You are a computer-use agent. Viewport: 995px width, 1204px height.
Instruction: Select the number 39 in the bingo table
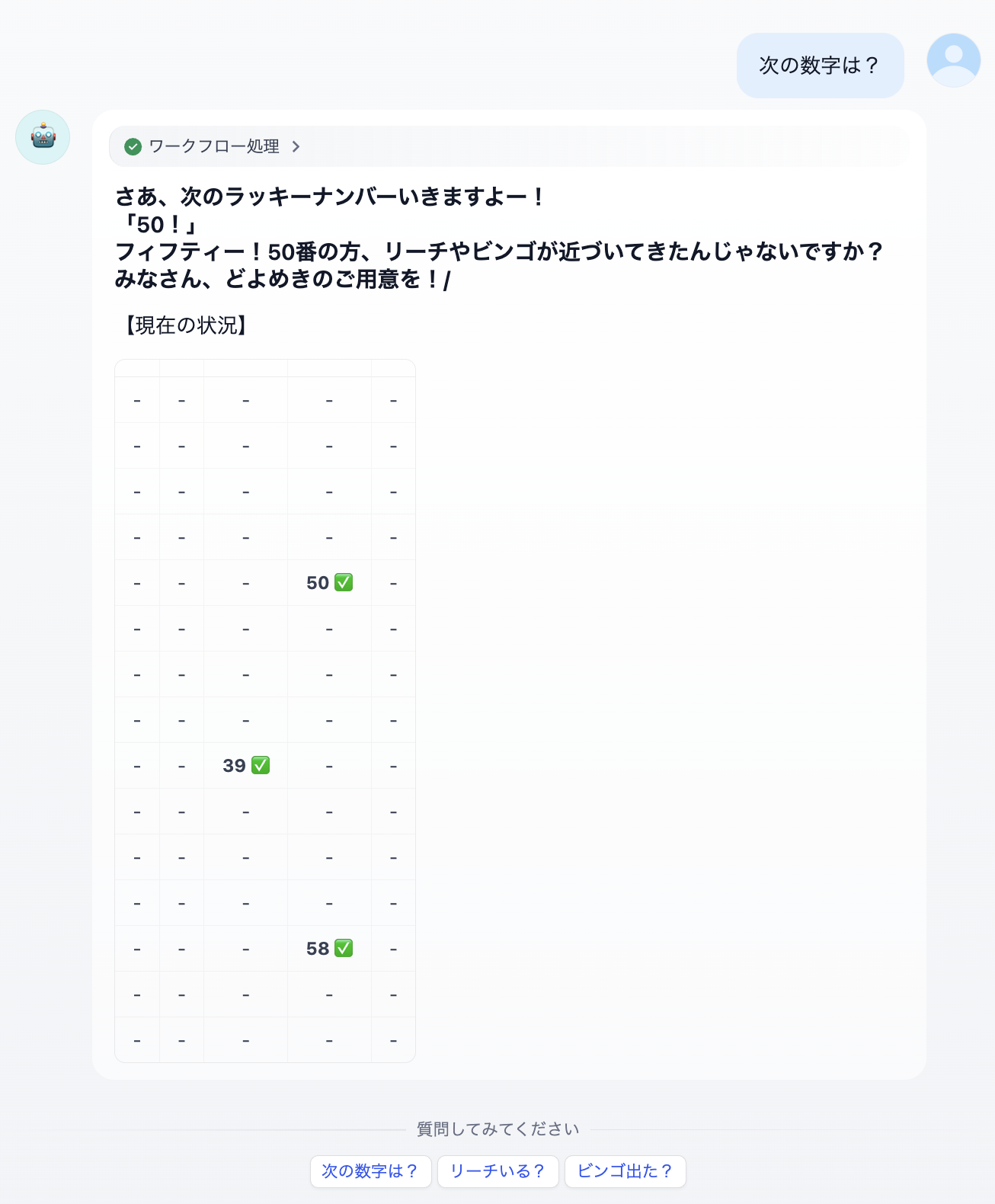click(x=234, y=766)
